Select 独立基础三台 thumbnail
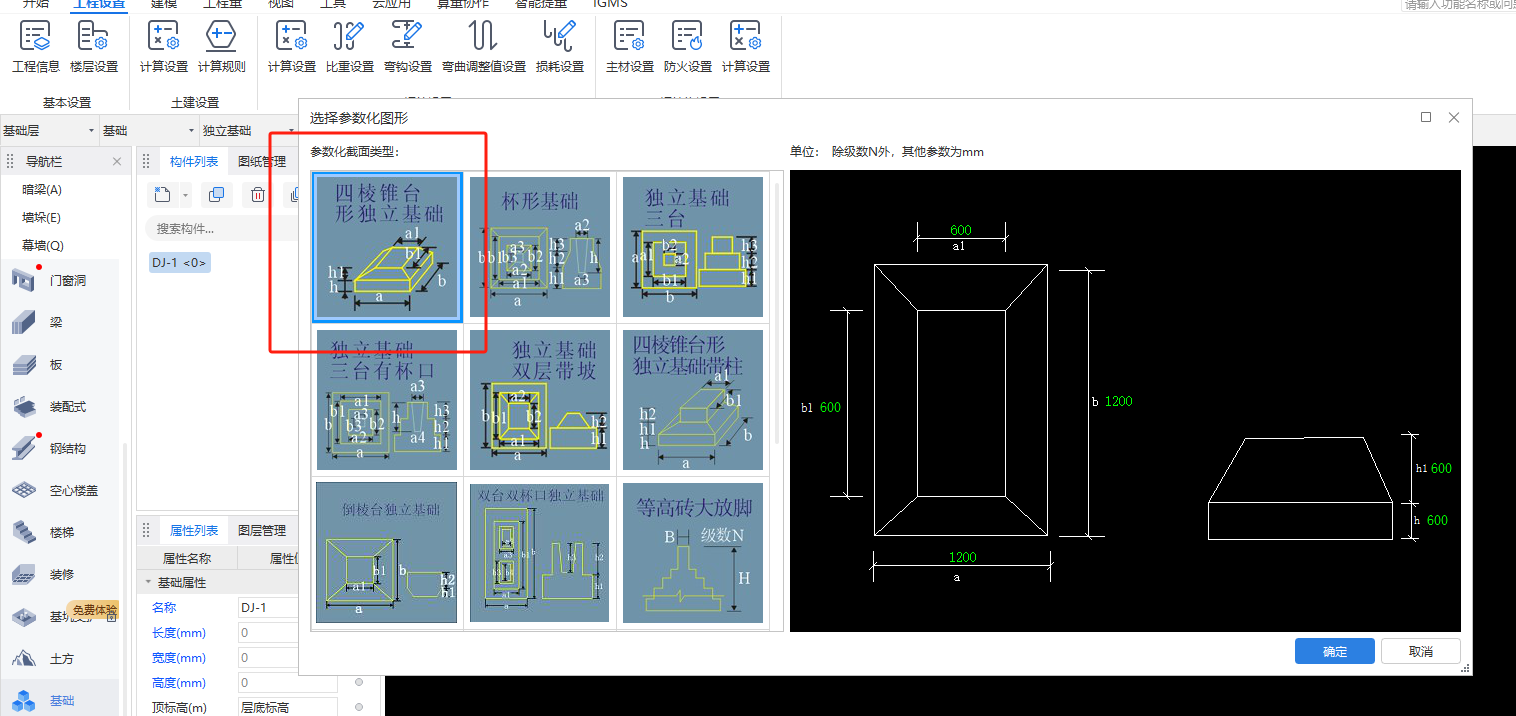Image resolution: width=1516 pixels, height=716 pixels. click(693, 247)
